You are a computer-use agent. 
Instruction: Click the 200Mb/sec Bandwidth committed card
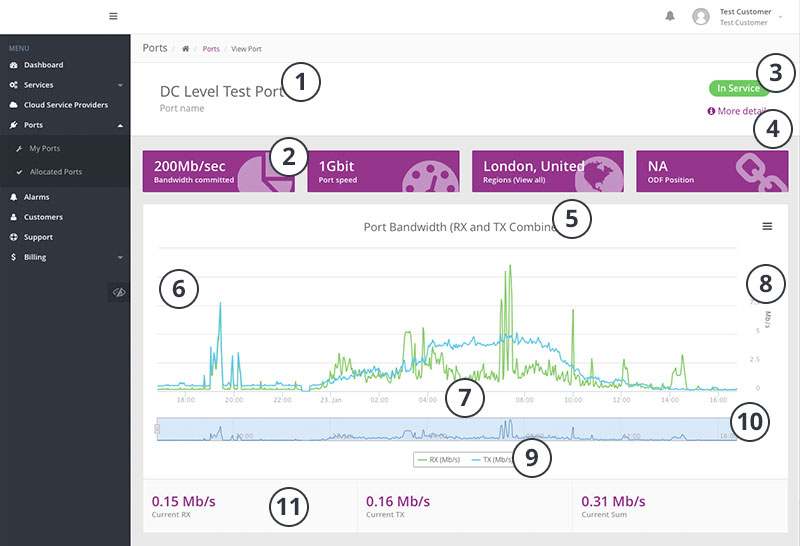pos(218,171)
